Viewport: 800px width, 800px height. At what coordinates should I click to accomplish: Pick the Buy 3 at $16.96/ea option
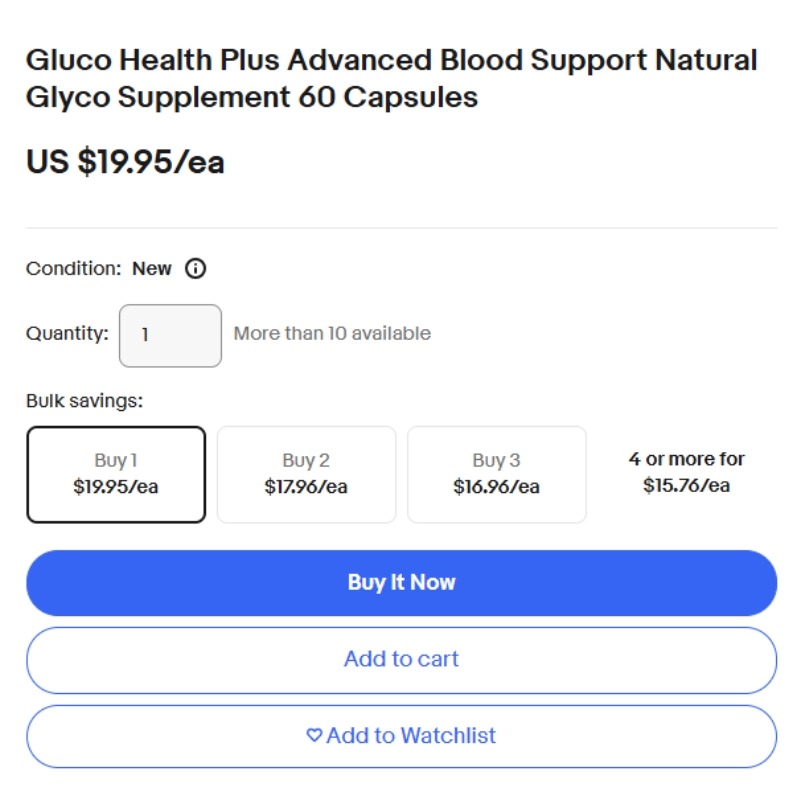[496, 474]
